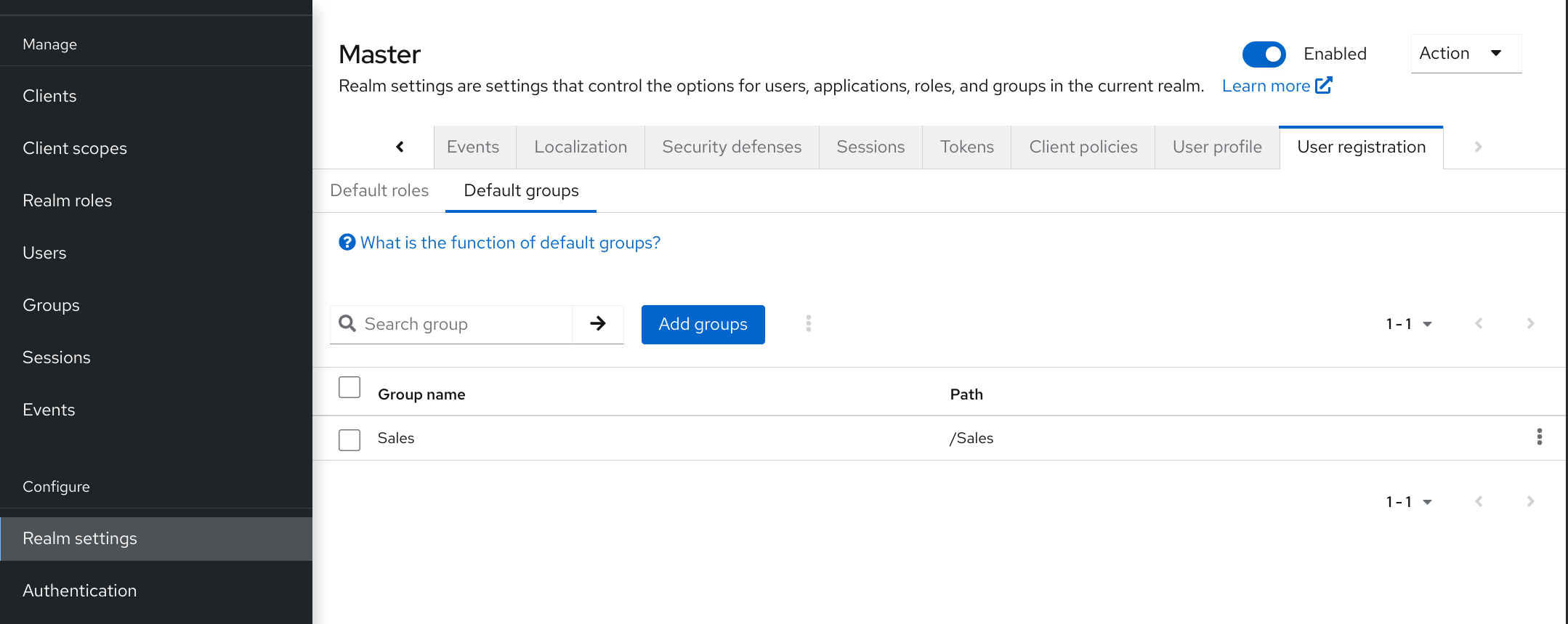Click the help question mark icon

click(x=347, y=243)
